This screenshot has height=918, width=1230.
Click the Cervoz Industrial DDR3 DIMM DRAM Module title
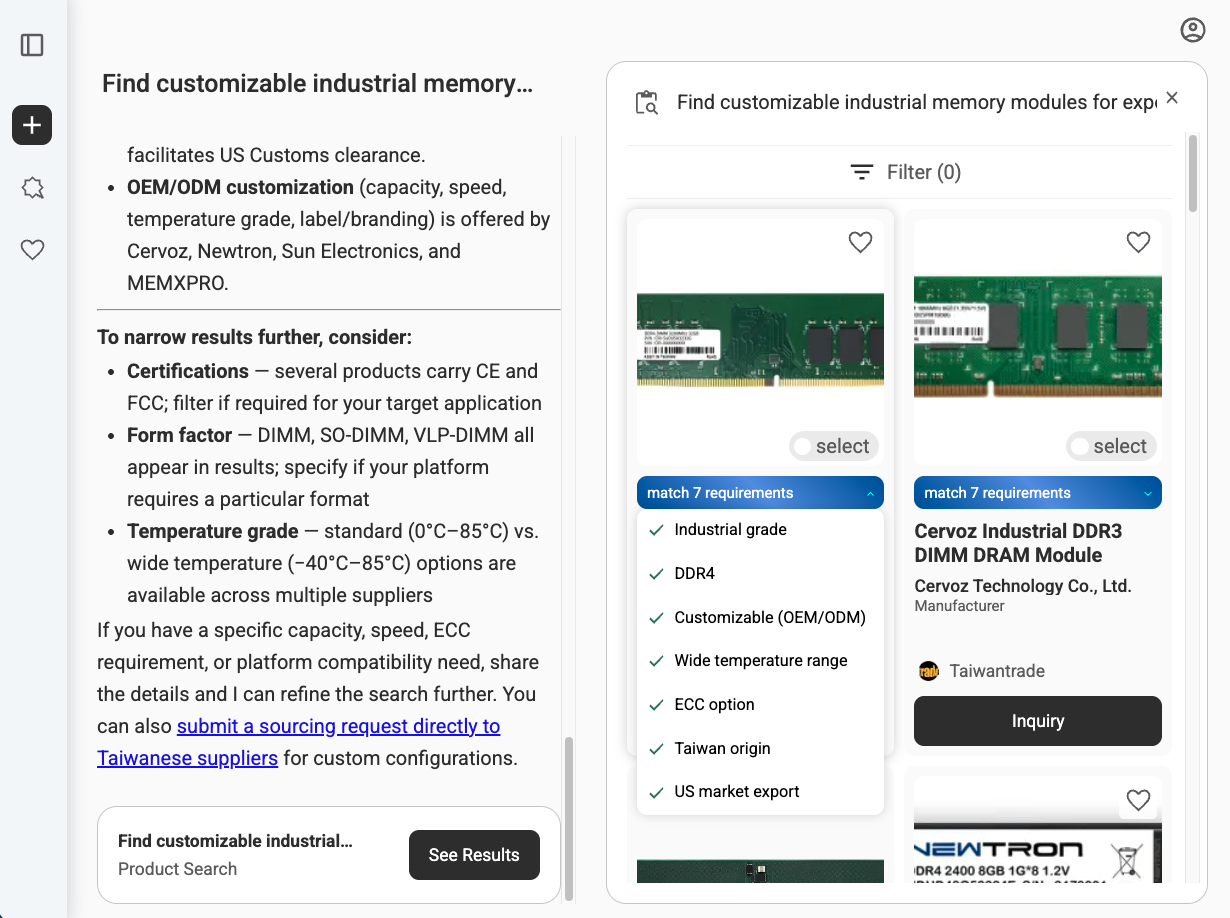coord(1018,543)
